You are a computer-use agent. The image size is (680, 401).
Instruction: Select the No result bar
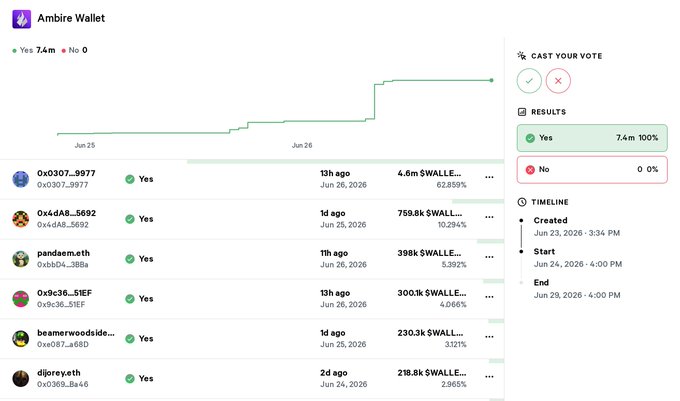point(592,170)
